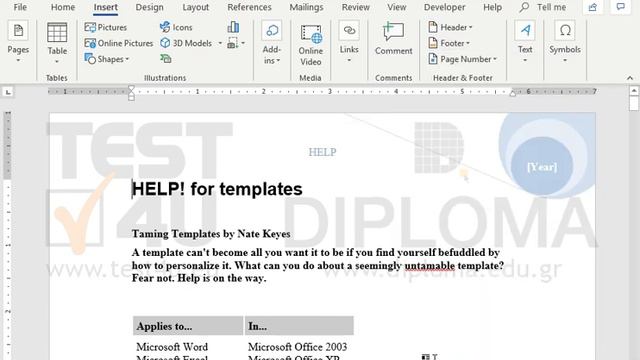Open the Links options
The height and width of the screenshot is (360, 640).
click(x=349, y=42)
